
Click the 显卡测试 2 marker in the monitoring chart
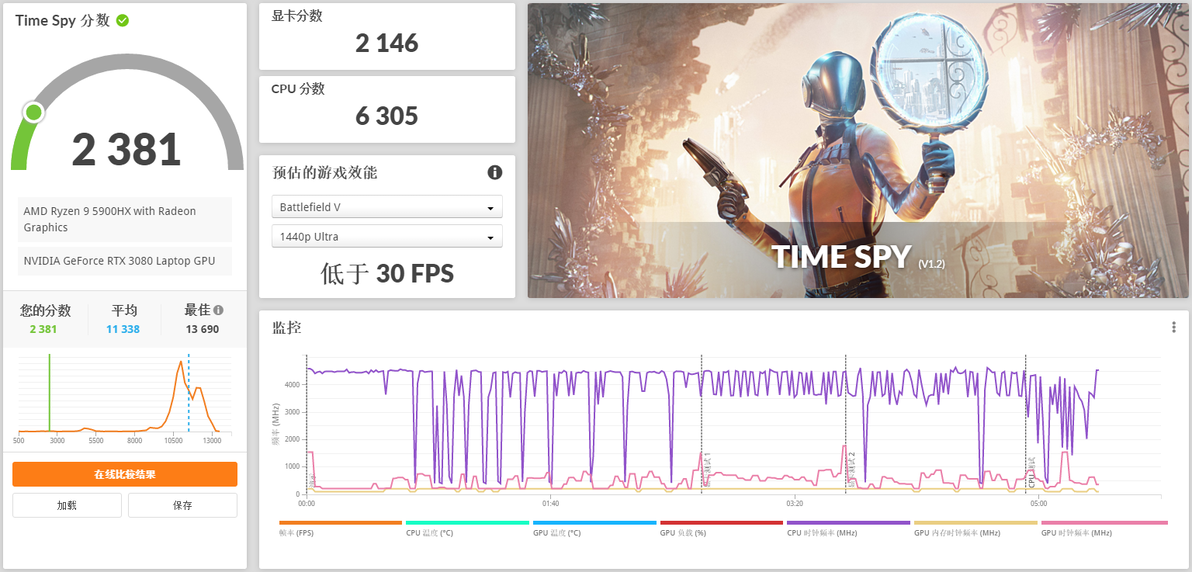tap(851, 469)
